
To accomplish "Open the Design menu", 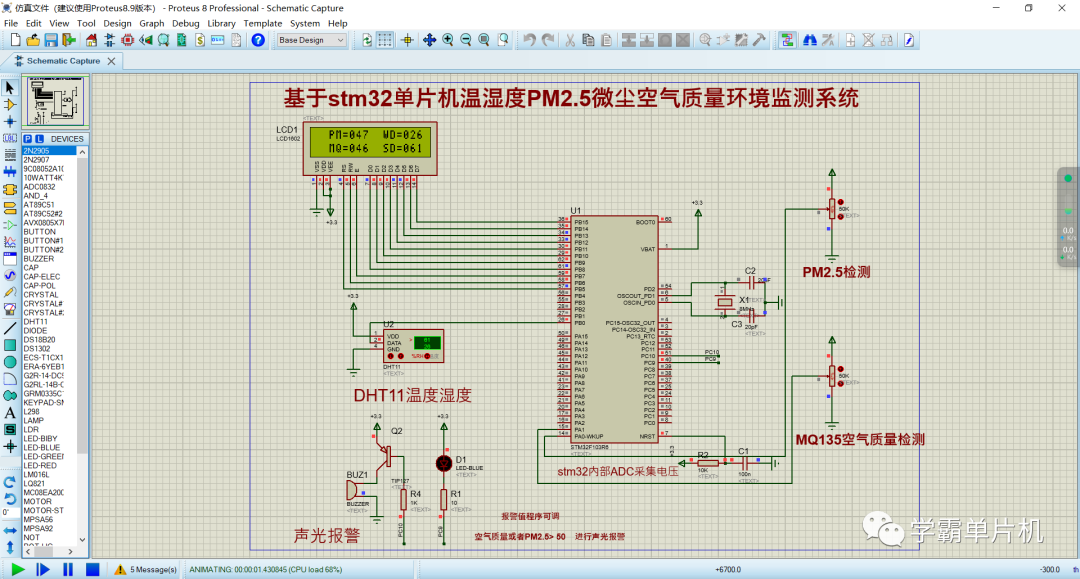I will (117, 23).
